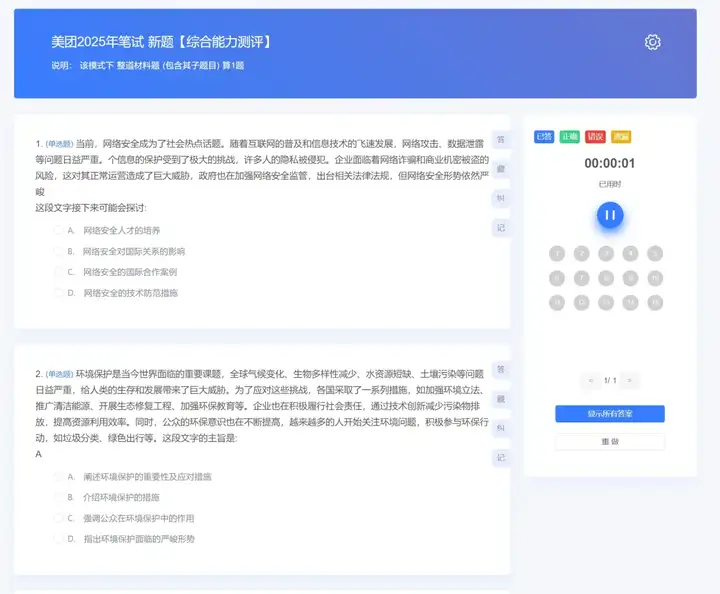
Task: Select option D 网络安全的技术防范措施
Action: pyautogui.click(x=116, y=293)
